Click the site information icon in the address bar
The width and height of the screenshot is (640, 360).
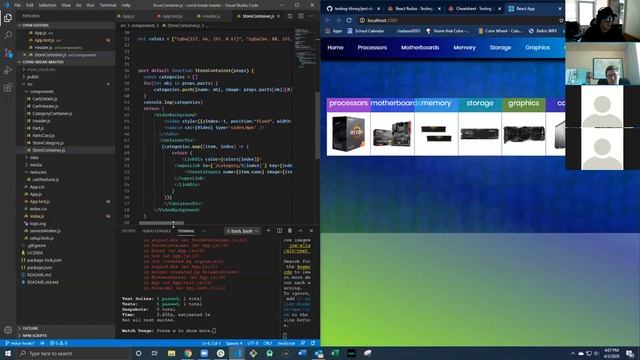pos(362,20)
